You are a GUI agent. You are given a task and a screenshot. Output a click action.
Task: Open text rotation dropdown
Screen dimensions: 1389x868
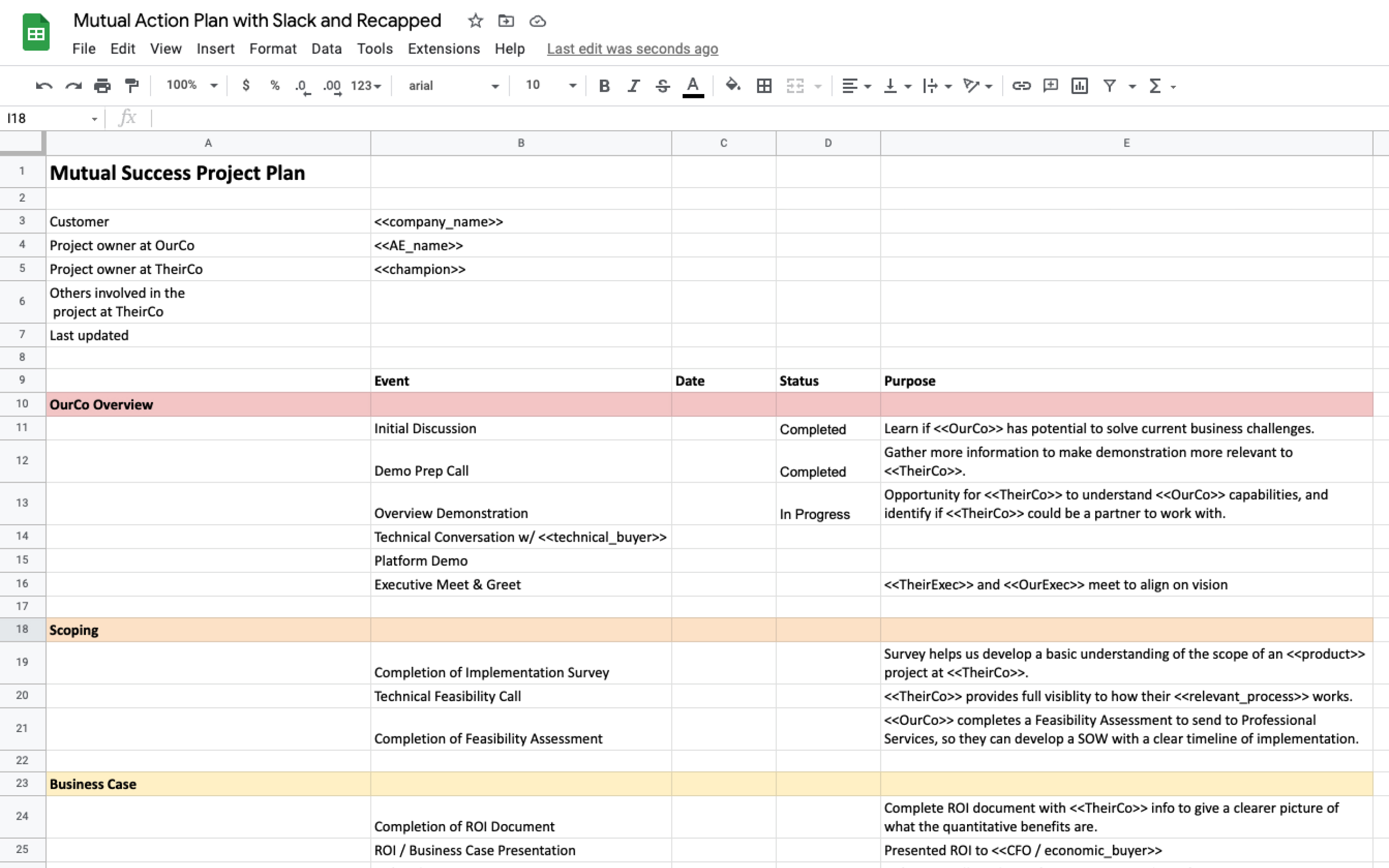[x=978, y=86]
